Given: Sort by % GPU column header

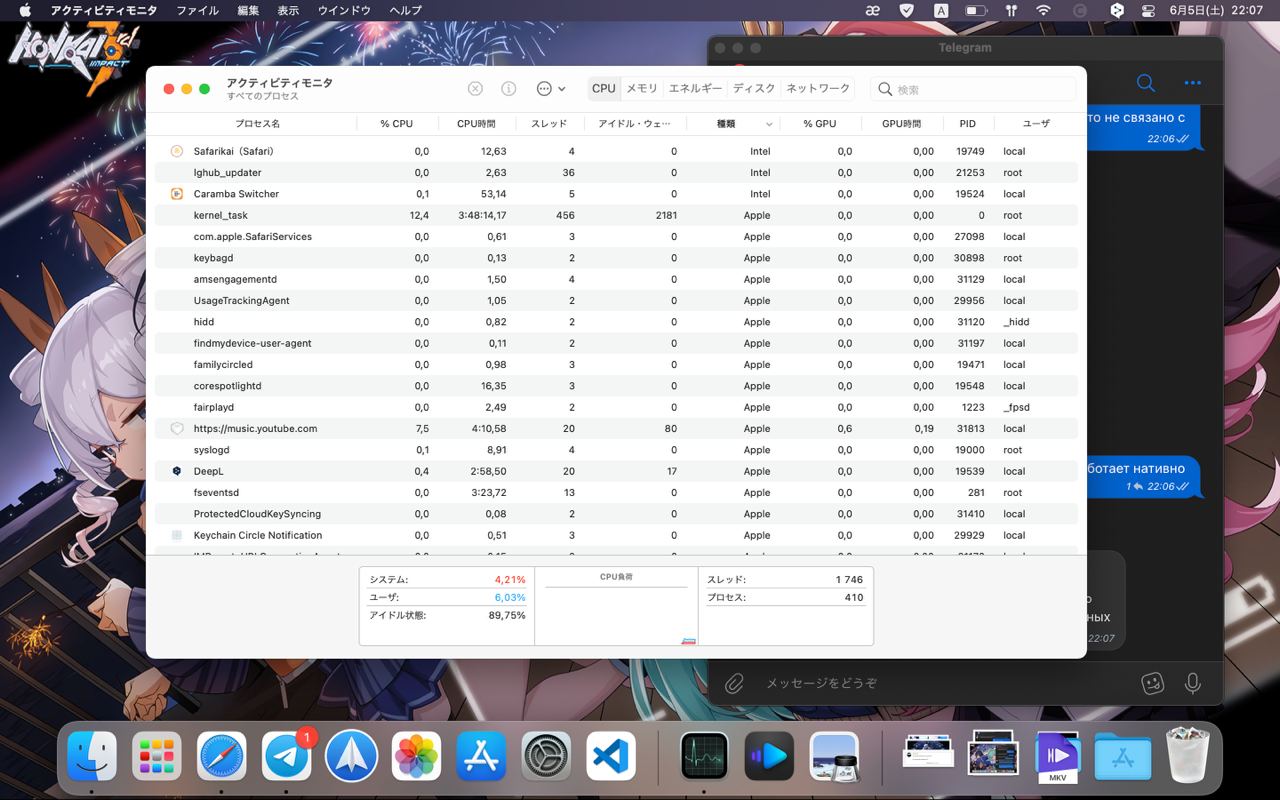Looking at the screenshot, I should point(820,124).
